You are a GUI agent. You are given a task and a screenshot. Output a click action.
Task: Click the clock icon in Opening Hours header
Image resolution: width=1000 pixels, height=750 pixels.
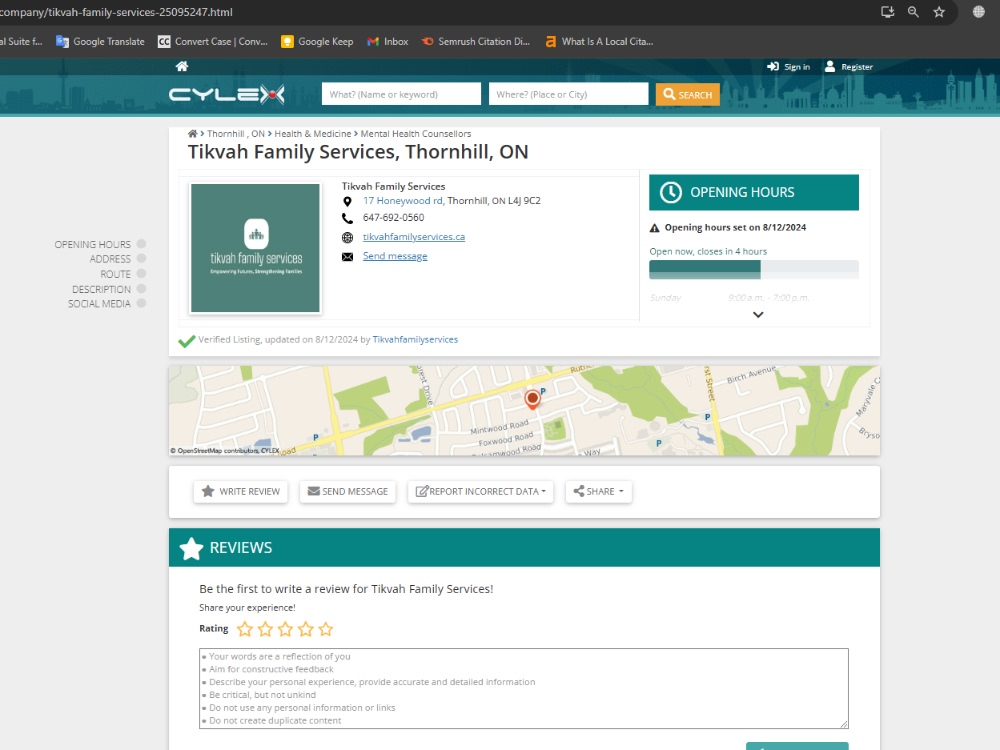[x=670, y=192]
